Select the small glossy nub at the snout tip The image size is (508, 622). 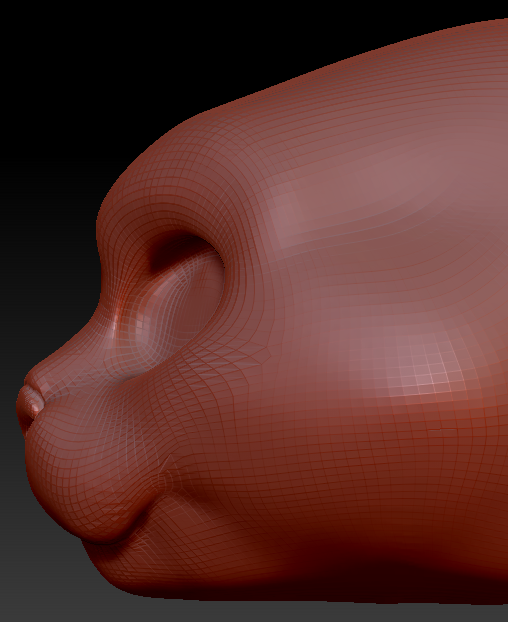(x=29, y=403)
